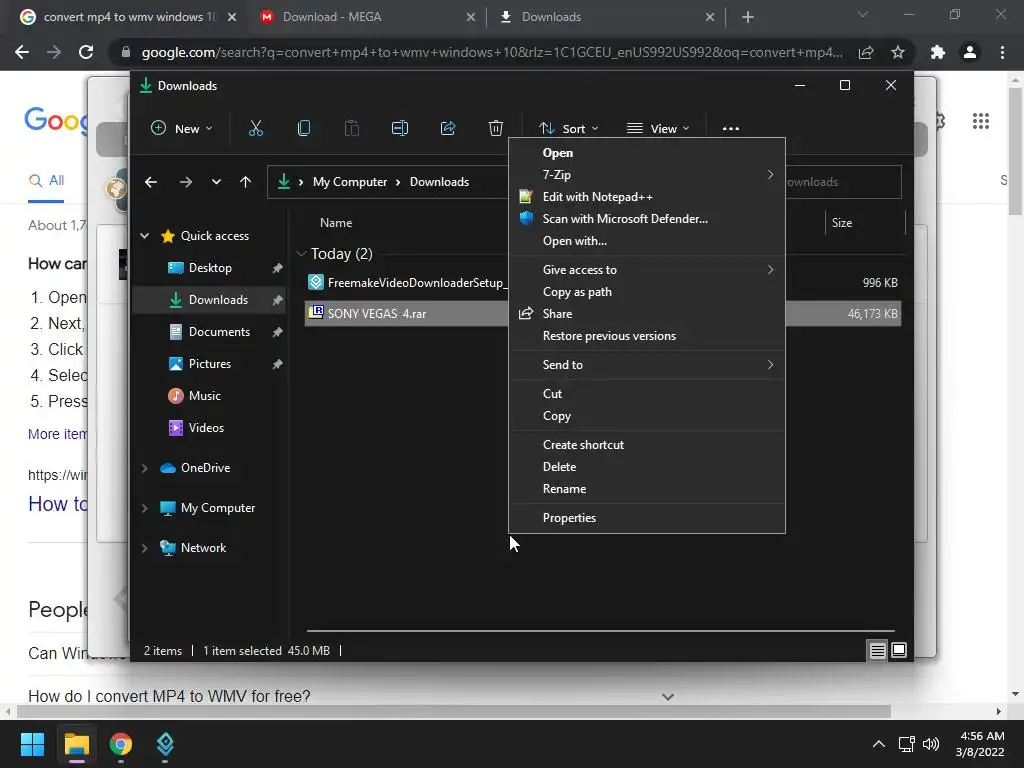Click the Paste icon in Explorer toolbar

(x=351, y=128)
